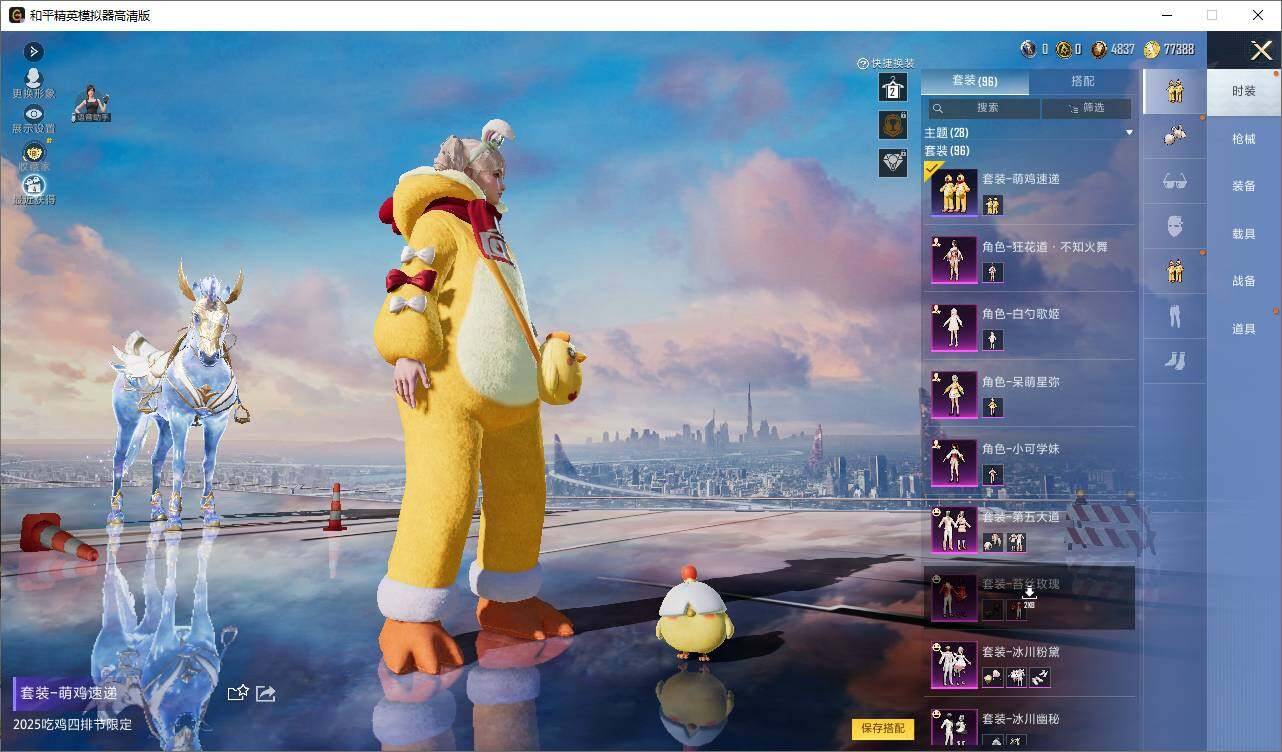This screenshot has width=1282, height=752.
Task: Switch to the 套装(96) tab
Action: [x=974, y=81]
